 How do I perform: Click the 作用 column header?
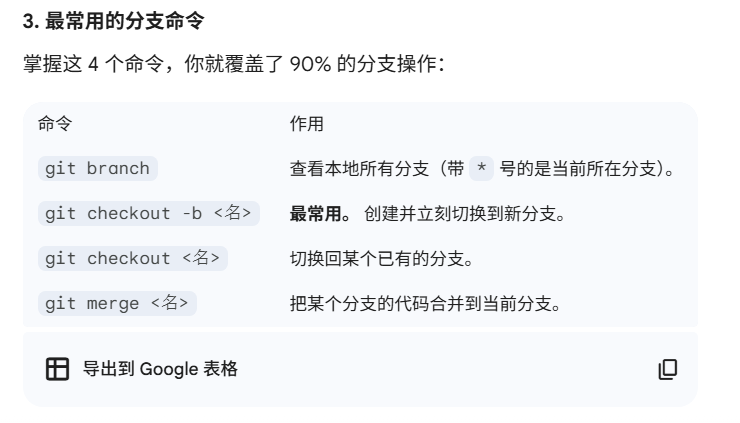(x=307, y=124)
